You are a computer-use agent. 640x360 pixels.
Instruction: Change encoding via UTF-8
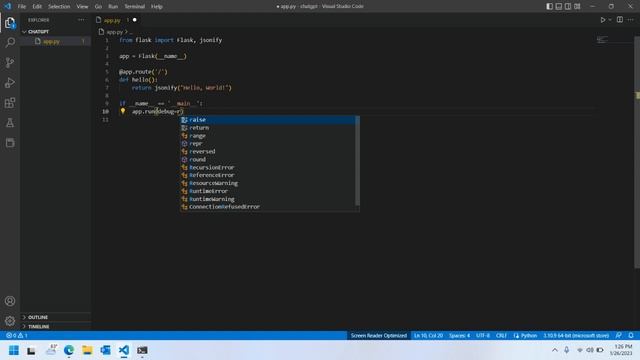coord(483,336)
